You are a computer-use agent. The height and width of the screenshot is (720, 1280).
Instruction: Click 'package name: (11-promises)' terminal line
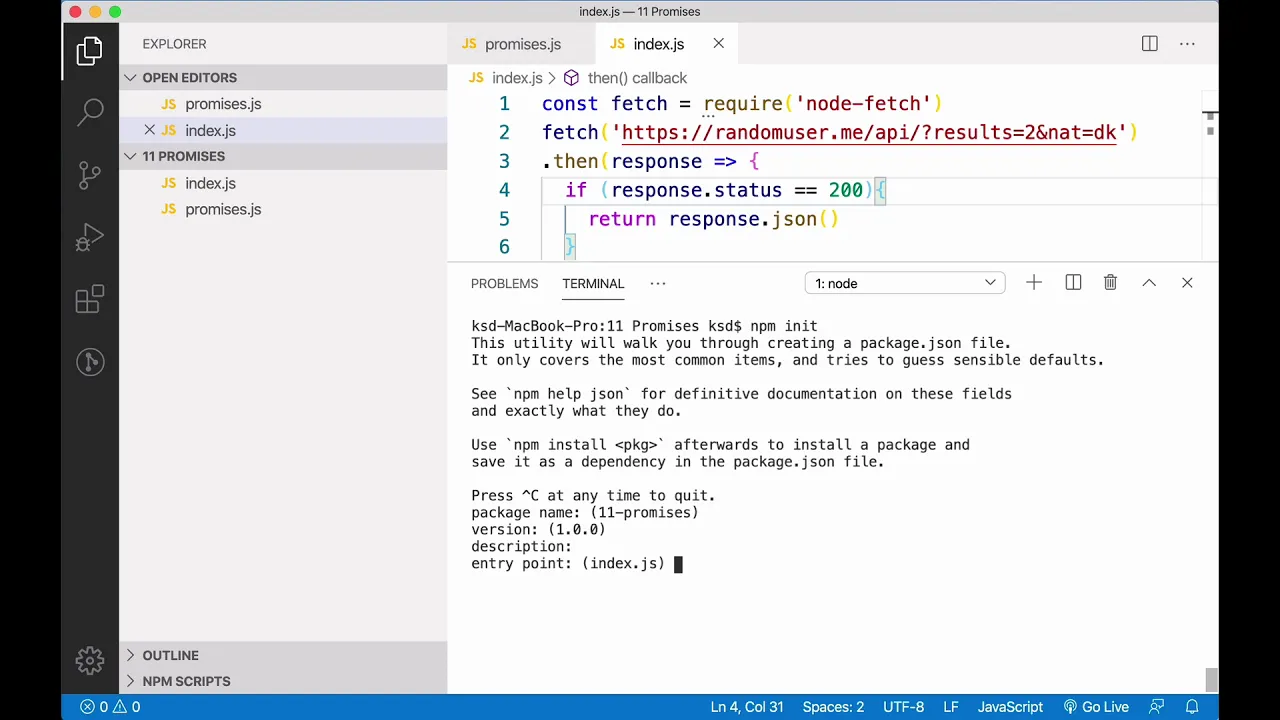(x=585, y=513)
